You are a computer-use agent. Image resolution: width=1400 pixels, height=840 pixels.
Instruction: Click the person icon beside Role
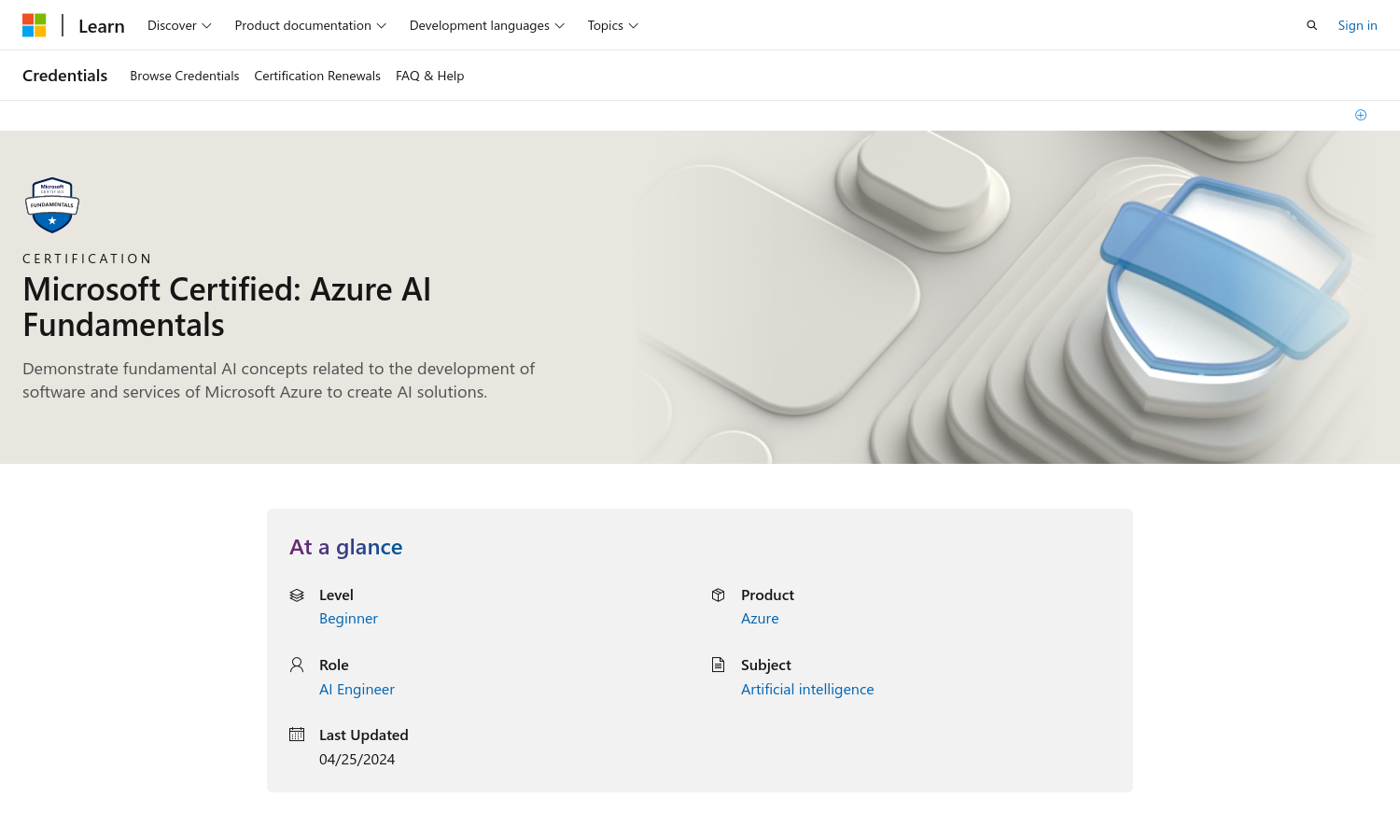[x=297, y=665]
